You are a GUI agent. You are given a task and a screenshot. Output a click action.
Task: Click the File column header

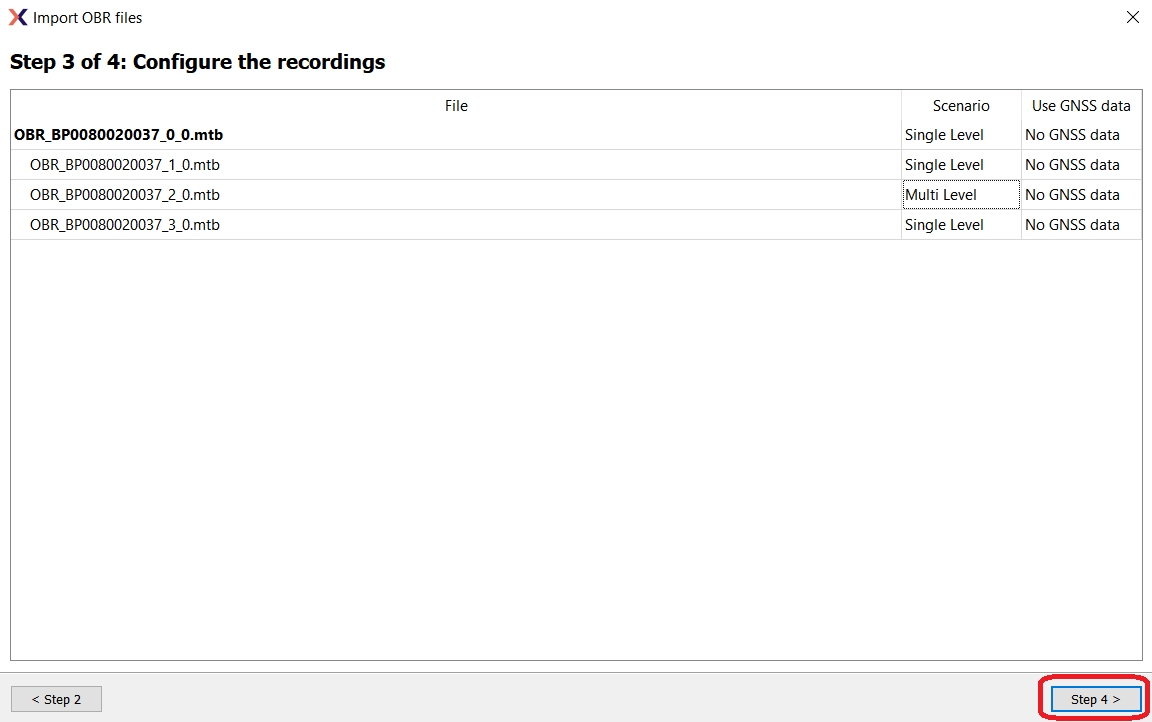click(456, 106)
